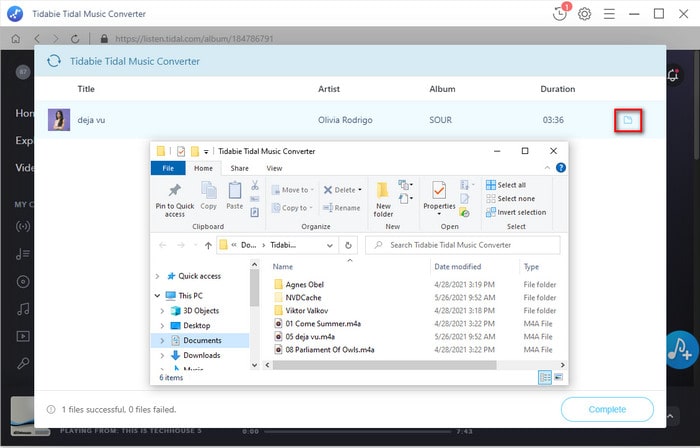Switch to details view icon

[x=545, y=377]
